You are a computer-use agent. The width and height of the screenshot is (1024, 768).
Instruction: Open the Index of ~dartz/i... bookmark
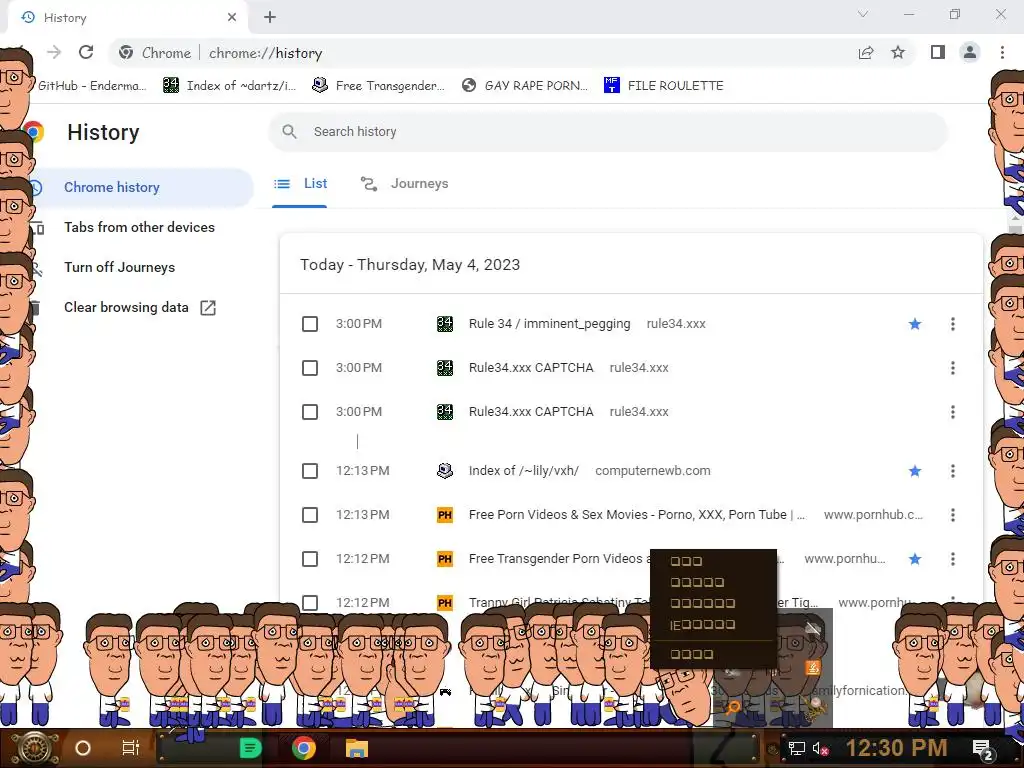230,86
